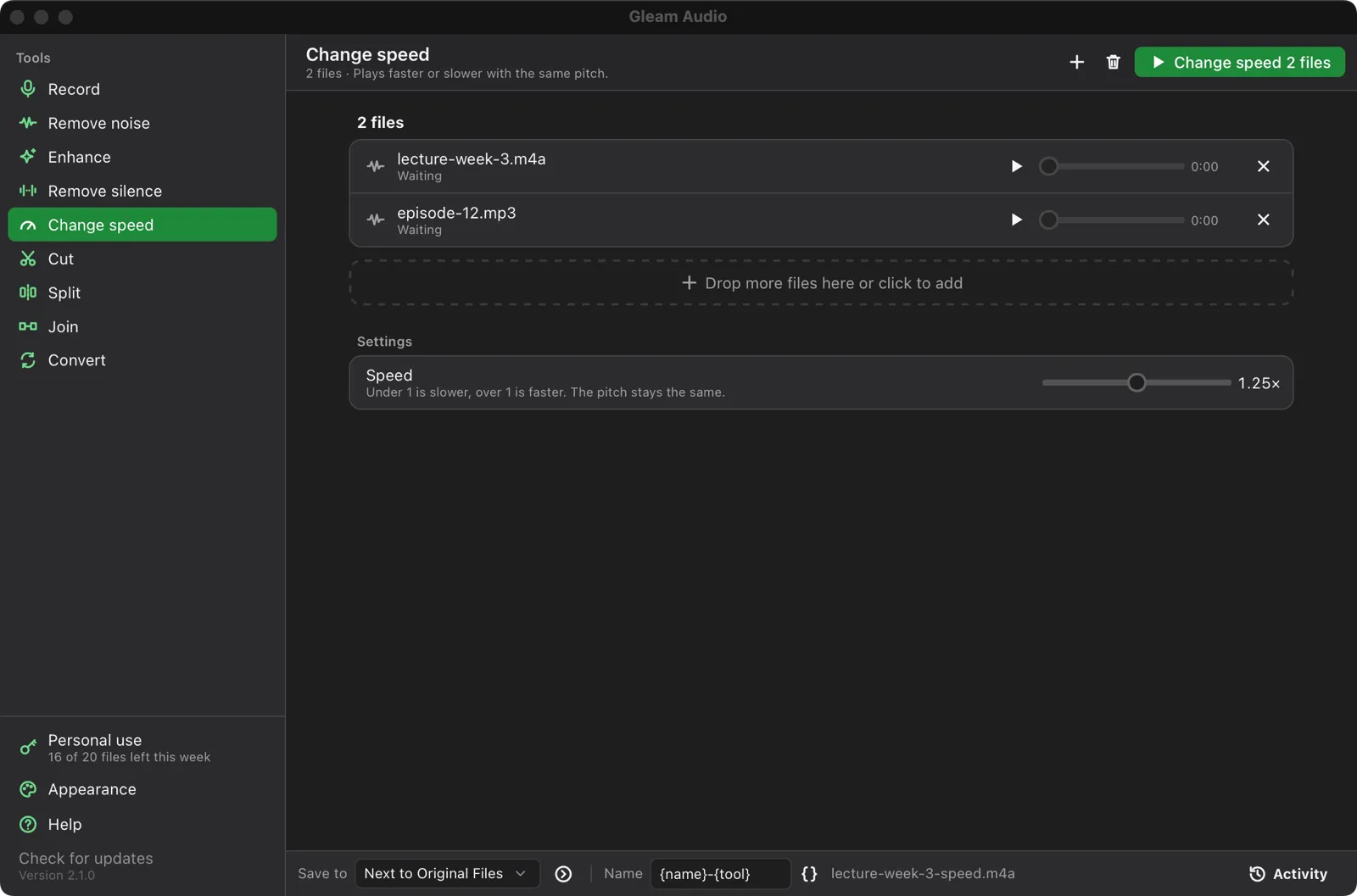Open Personal use license info
This screenshot has width=1357, height=896.
coord(142,748)
